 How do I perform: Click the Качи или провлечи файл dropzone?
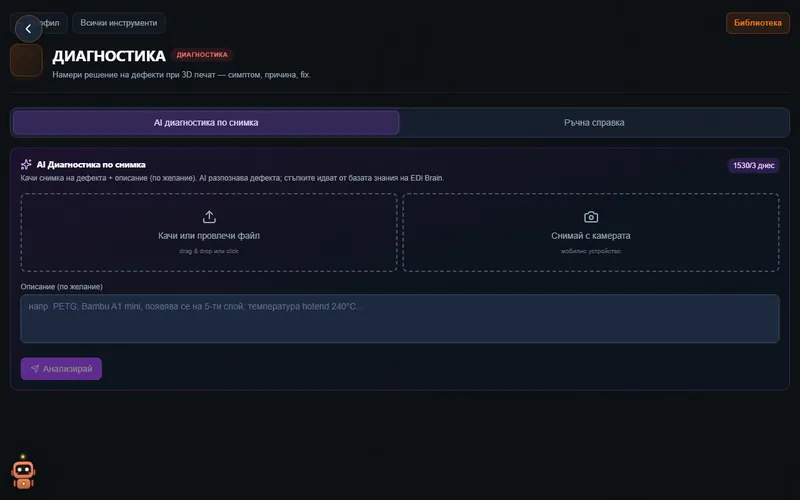click(x=209, y=232)
